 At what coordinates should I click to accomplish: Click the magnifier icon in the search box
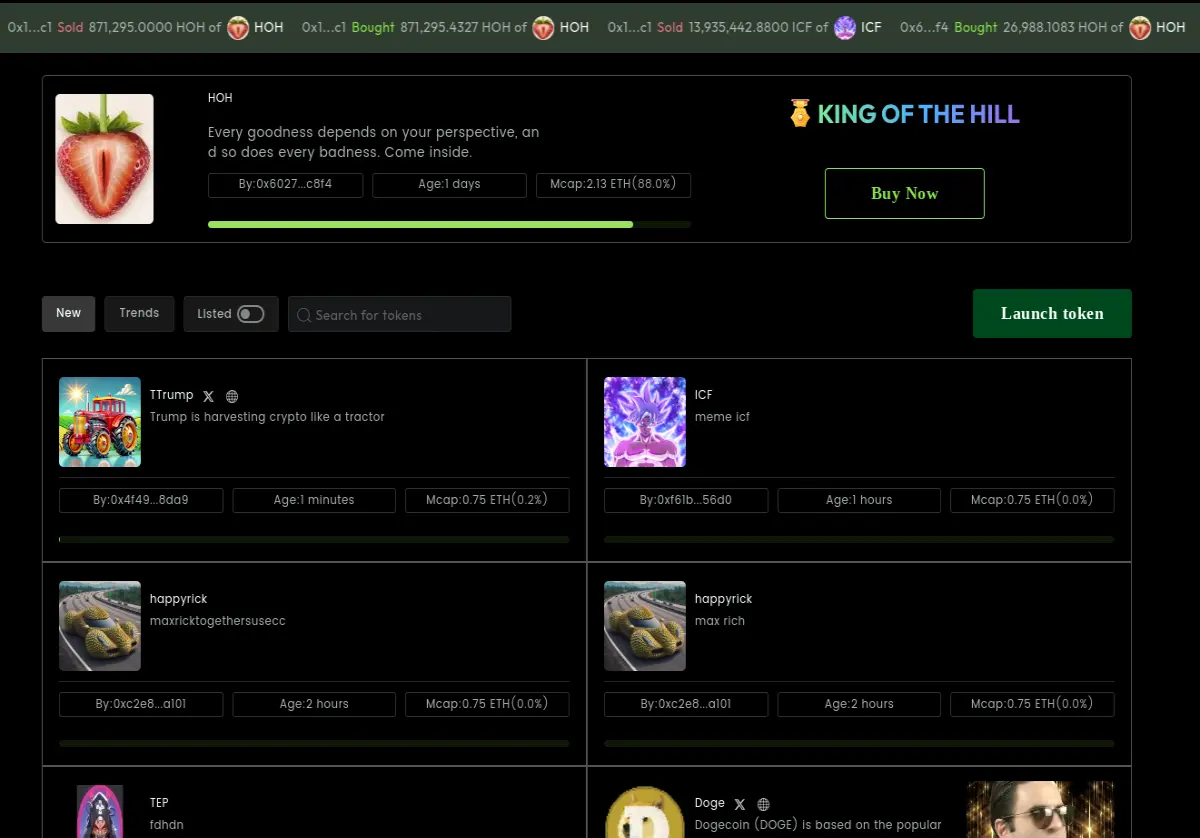304,315
